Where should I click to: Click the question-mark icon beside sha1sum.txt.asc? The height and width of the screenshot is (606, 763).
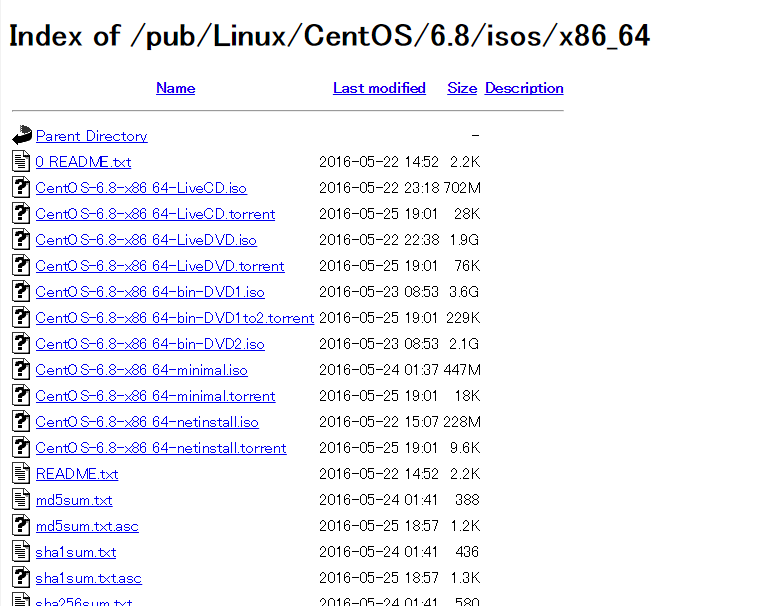click(x=20, y=577)
